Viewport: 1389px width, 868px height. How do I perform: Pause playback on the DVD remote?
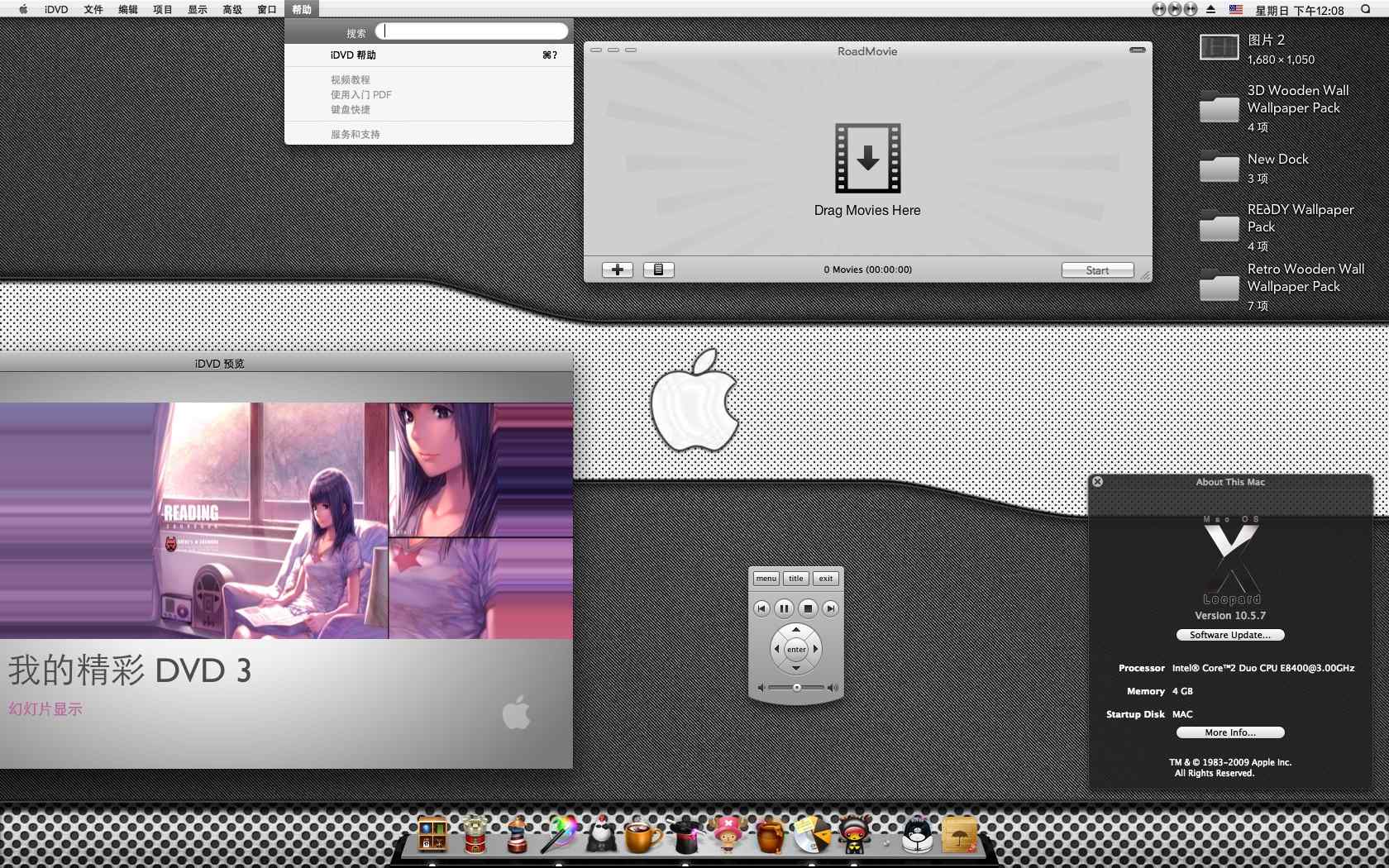coord(785,608)
